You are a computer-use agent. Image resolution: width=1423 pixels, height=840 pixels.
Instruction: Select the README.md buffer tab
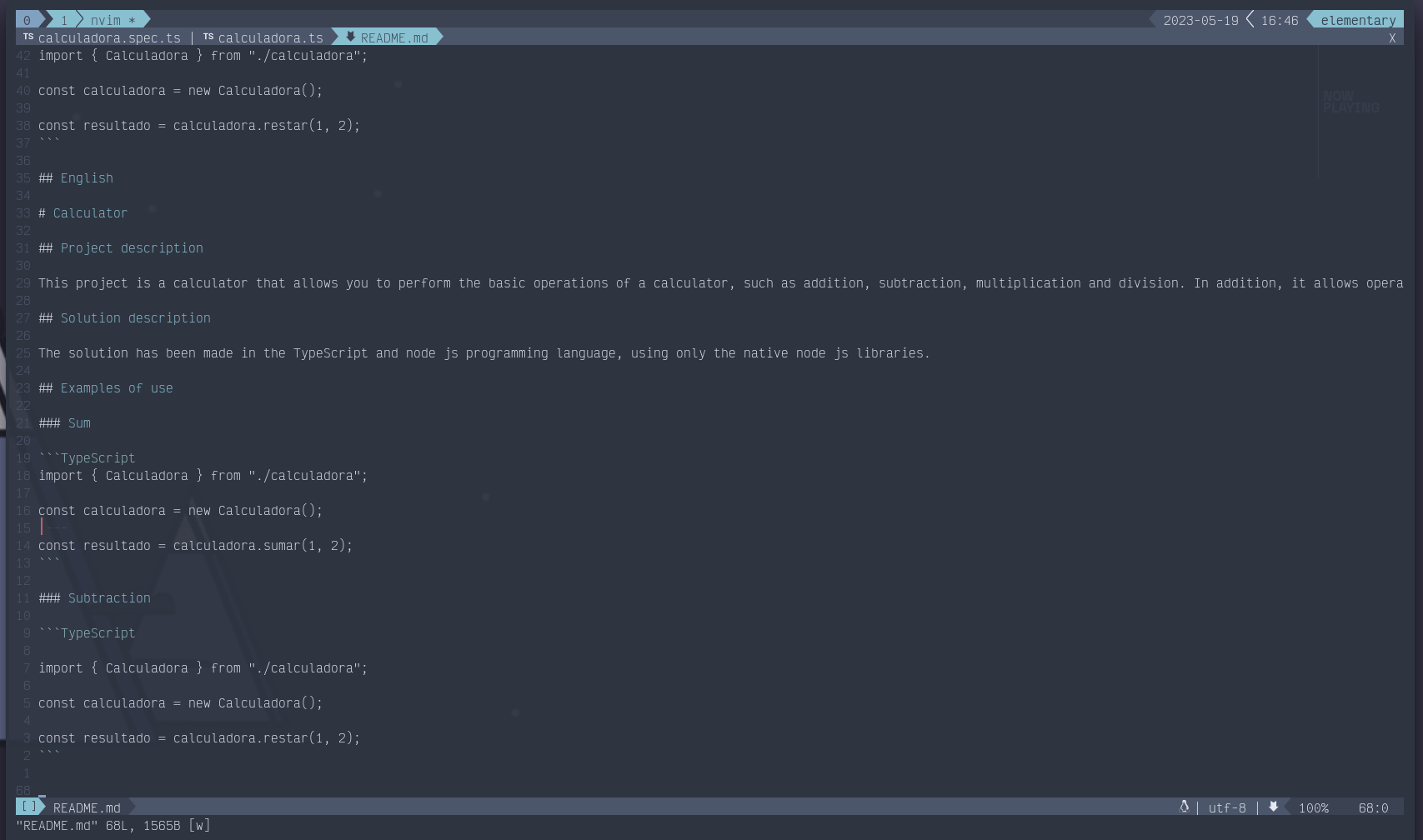394,38
